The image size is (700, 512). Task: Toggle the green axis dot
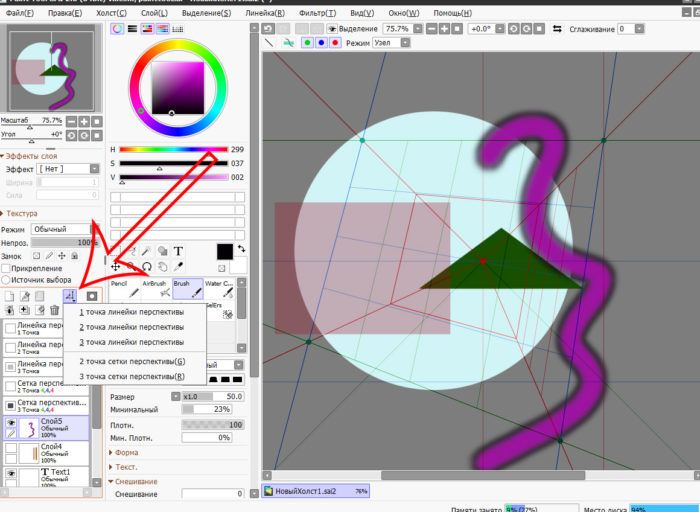point(307,43)
